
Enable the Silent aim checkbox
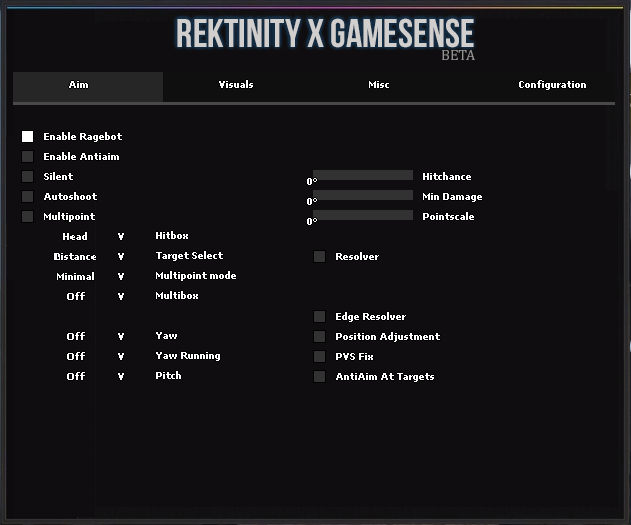coord(28,177)
